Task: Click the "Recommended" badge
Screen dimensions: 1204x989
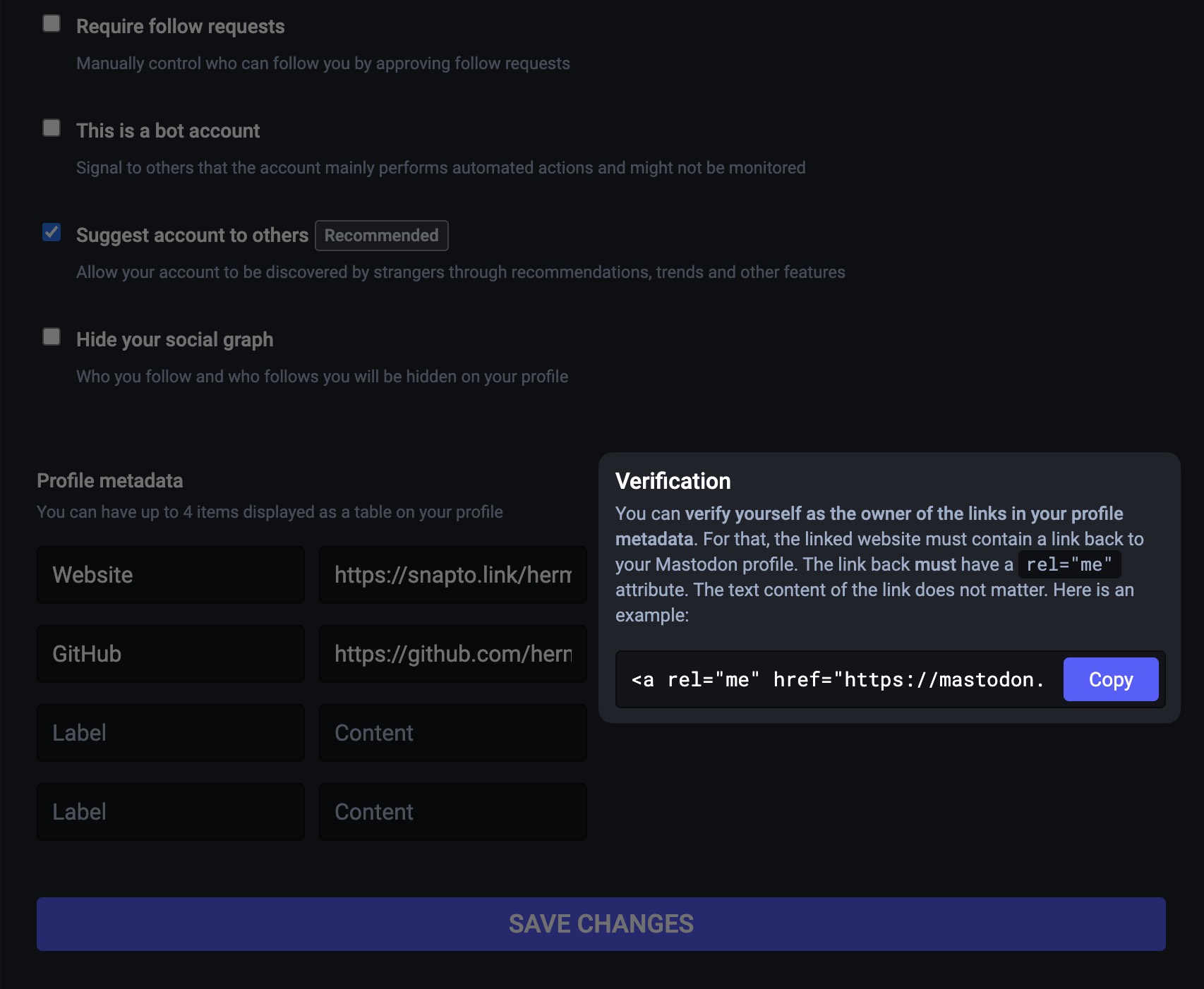Action: [x=381, y=236]
